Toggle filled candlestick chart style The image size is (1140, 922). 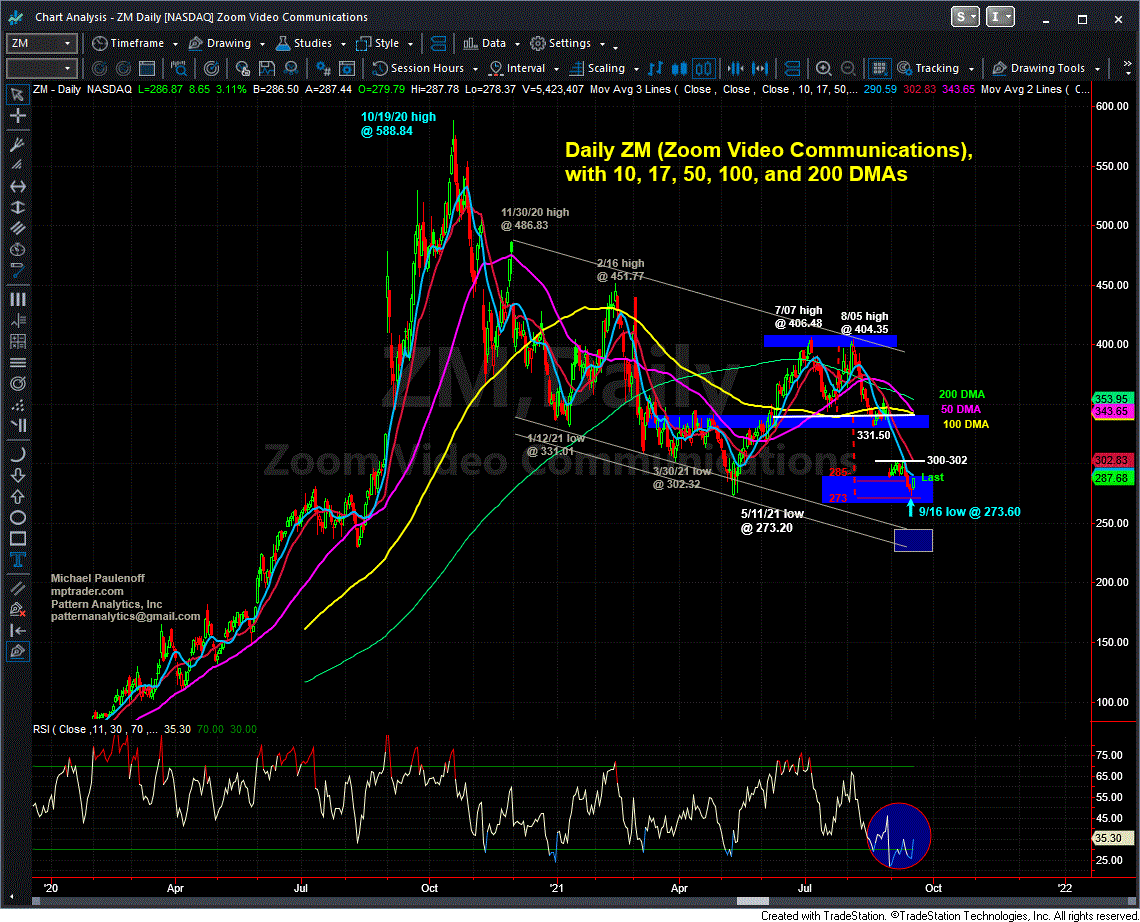click(679, 68)
